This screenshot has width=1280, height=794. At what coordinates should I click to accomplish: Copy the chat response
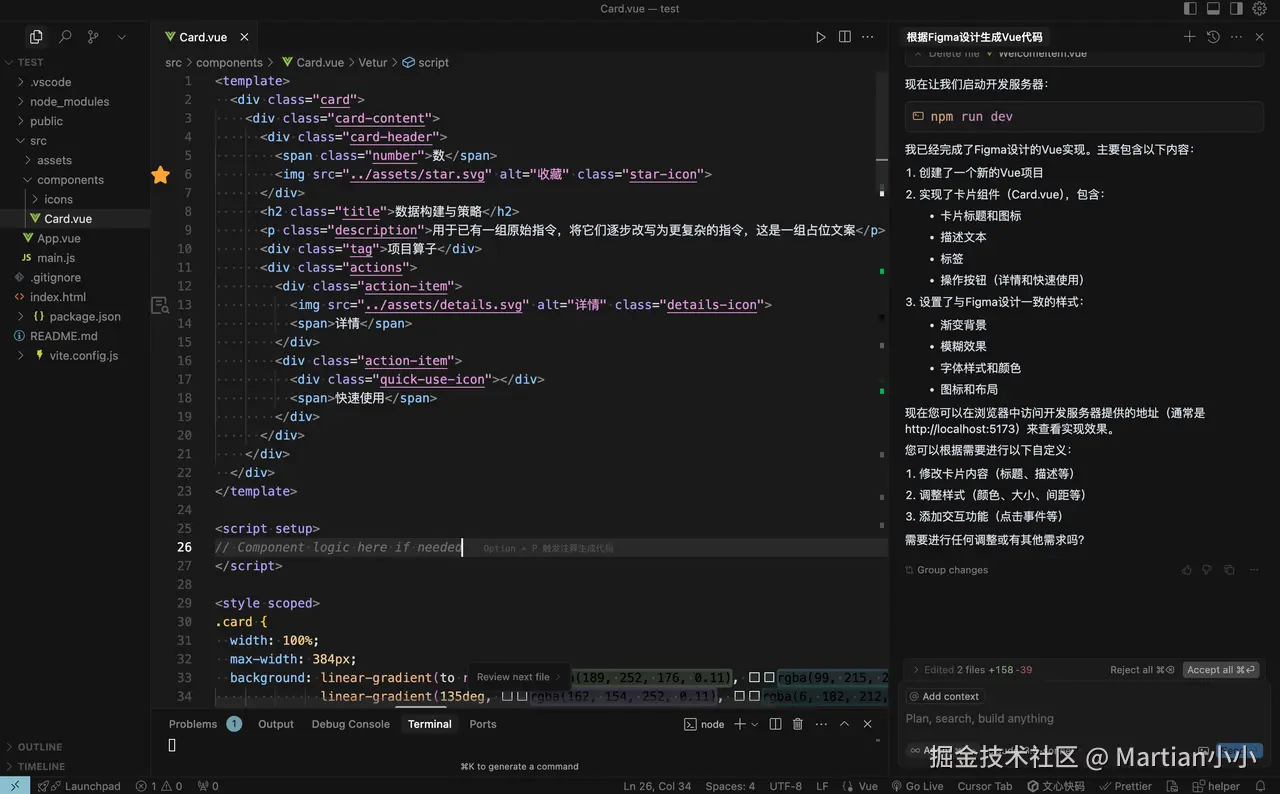[1228, 570]
